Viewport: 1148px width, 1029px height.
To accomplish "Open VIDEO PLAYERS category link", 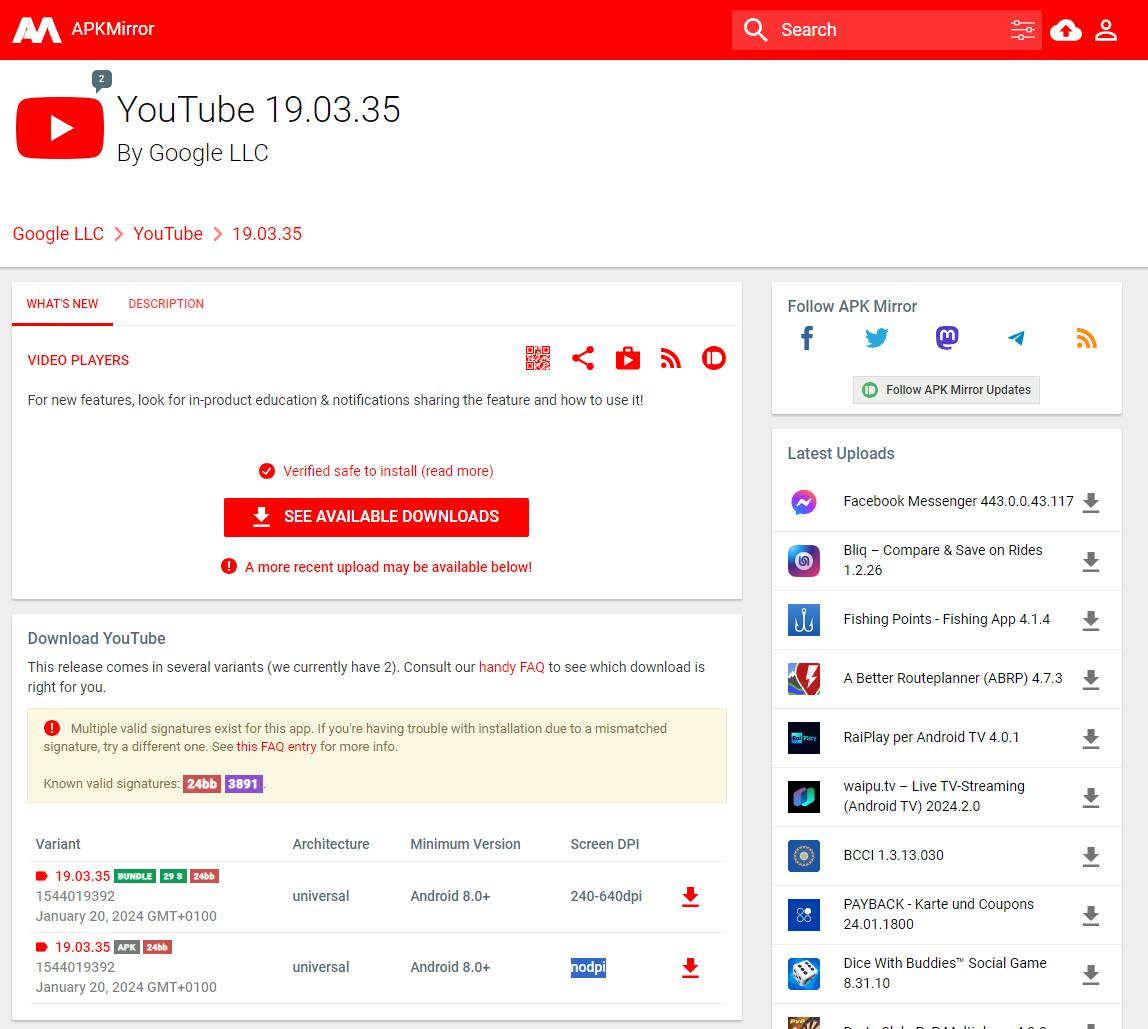I will [x=78, y=360].
